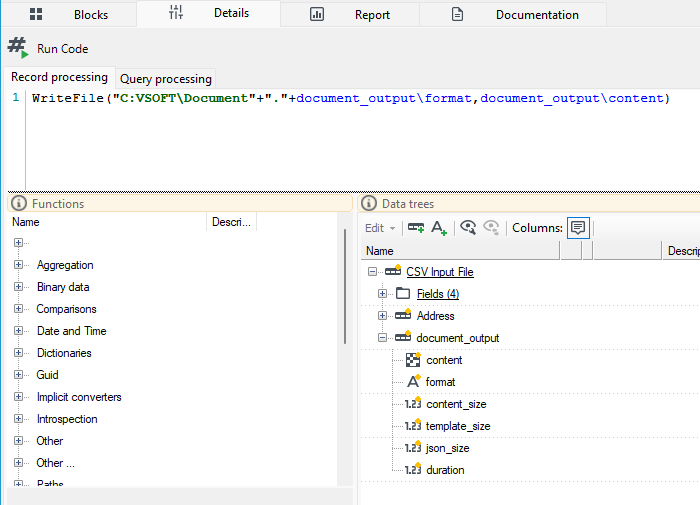Expand the Other function group
Image resolution: width=700 pixels, height=505 pixels.
click(x=18, y=440)
